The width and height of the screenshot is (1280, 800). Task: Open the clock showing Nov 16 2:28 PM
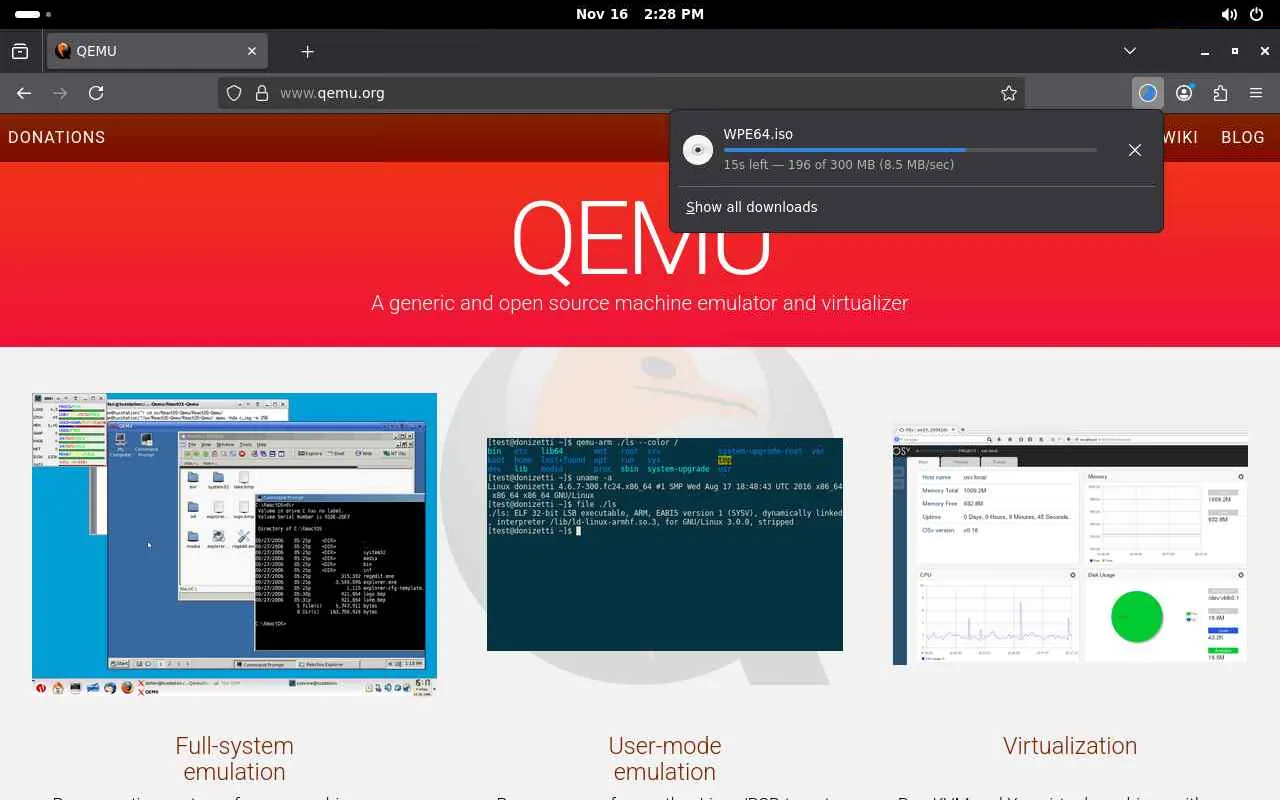(x=640, y=14)
